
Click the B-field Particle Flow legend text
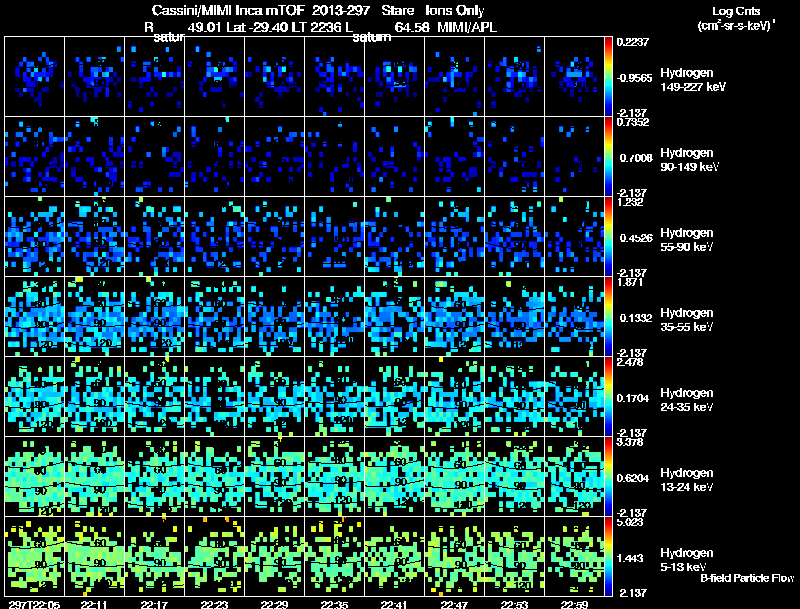click(x=746, y=578)
